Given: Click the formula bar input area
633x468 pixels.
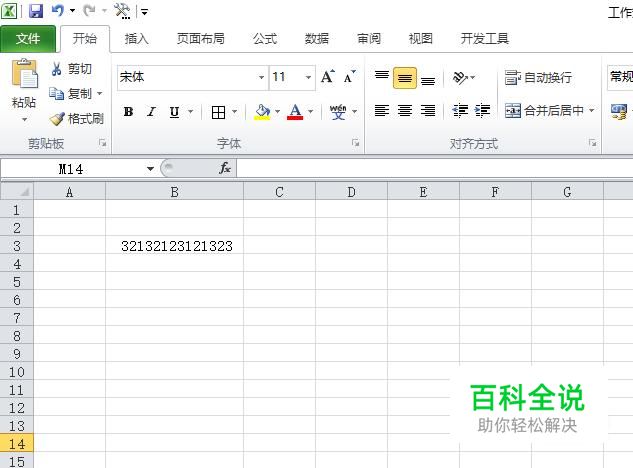Looking at the screenshot, I should point(434,168).
